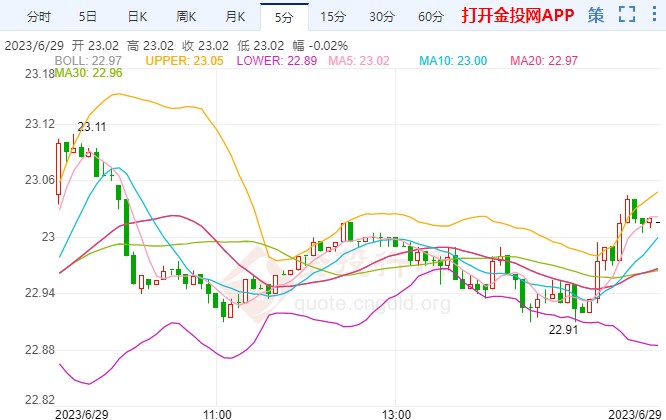Click the 23.12 price axis label
666x420 pixels.
40,124
